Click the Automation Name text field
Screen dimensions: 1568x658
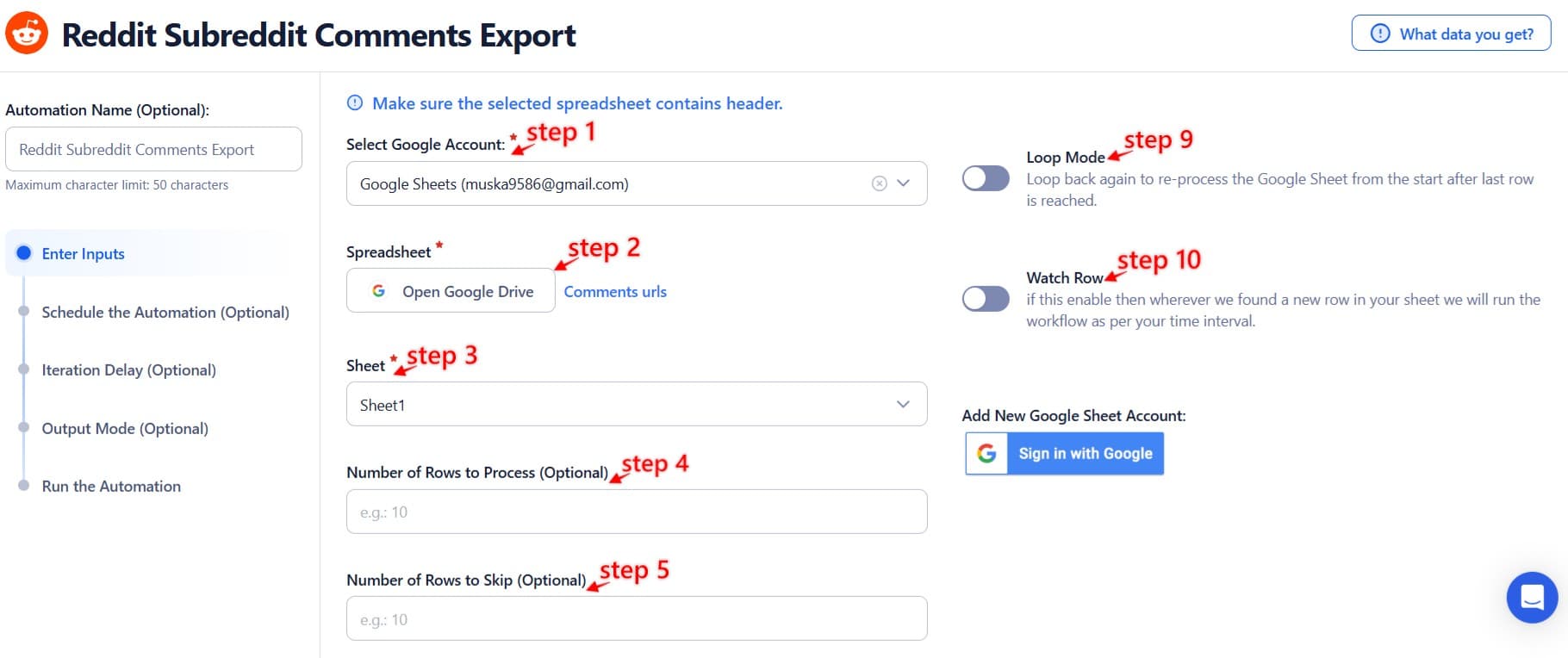(x=153, y=148)
